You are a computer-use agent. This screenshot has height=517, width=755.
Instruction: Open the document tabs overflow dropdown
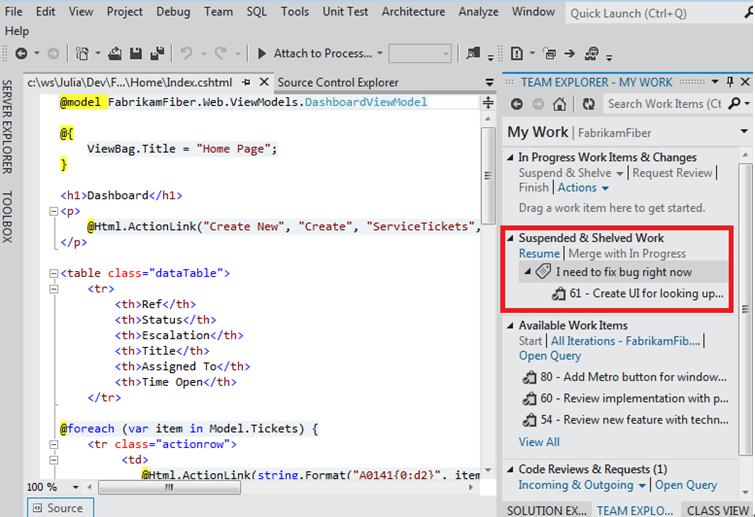tap(489, 82)
